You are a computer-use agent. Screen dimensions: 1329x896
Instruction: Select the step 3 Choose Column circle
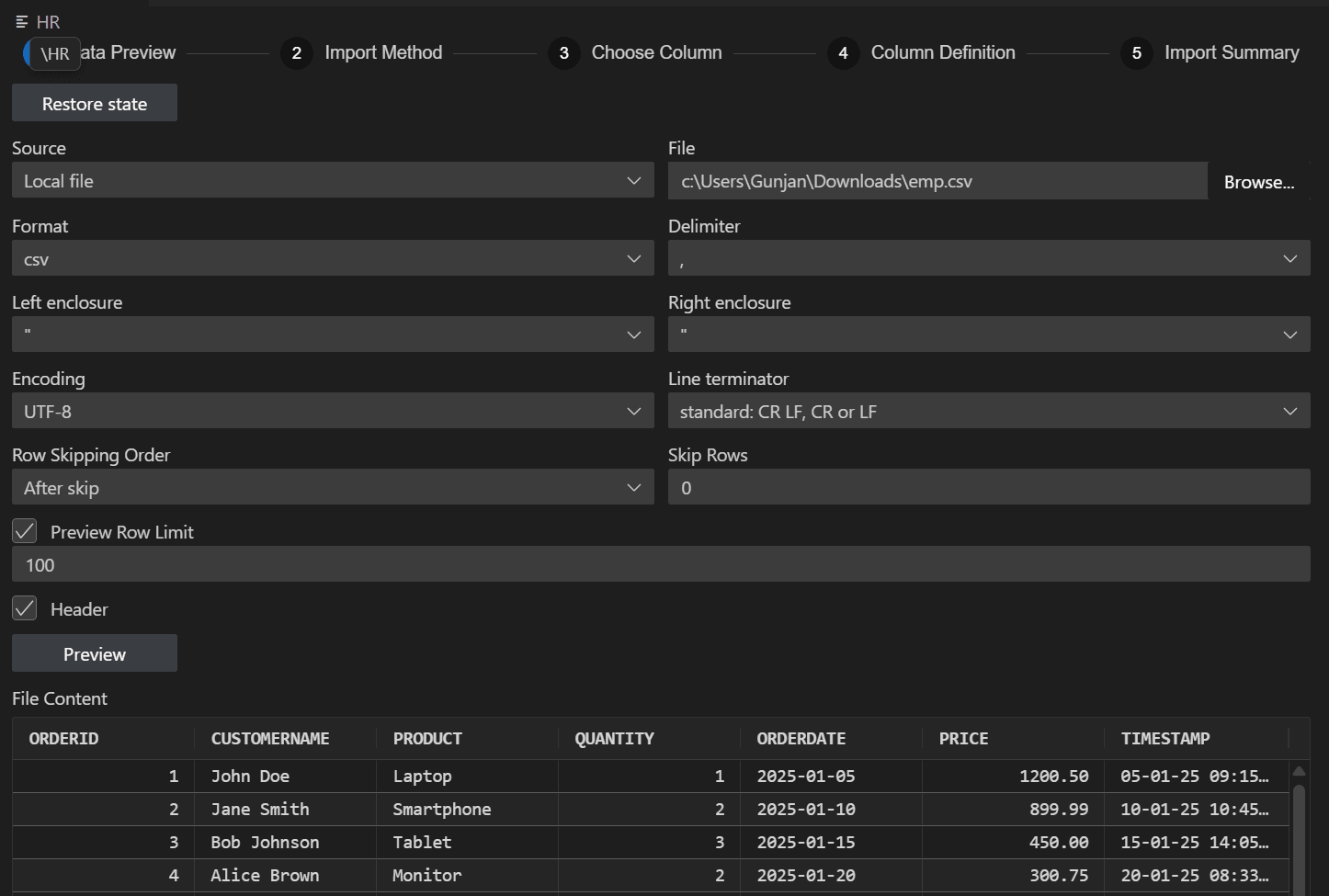point(563,53)
